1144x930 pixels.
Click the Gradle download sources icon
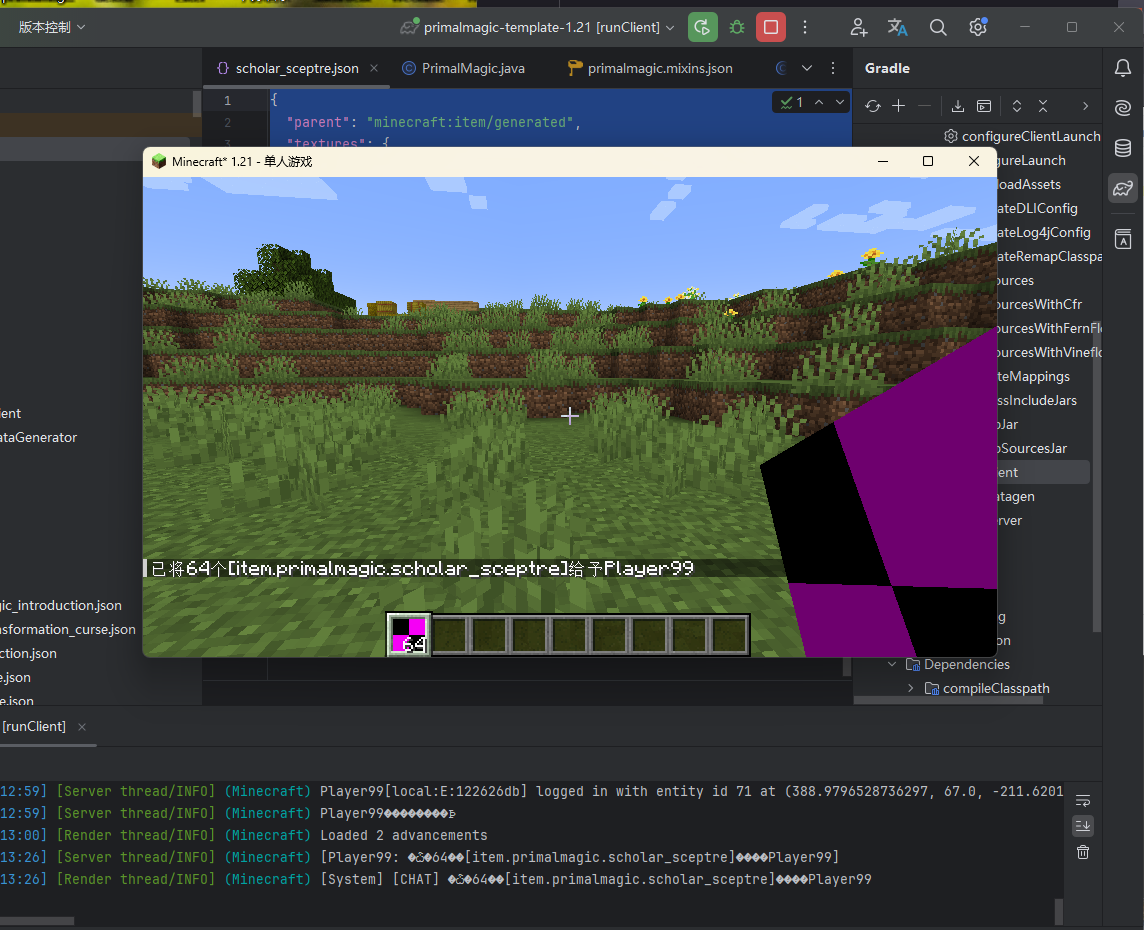(x=958, y=106)
